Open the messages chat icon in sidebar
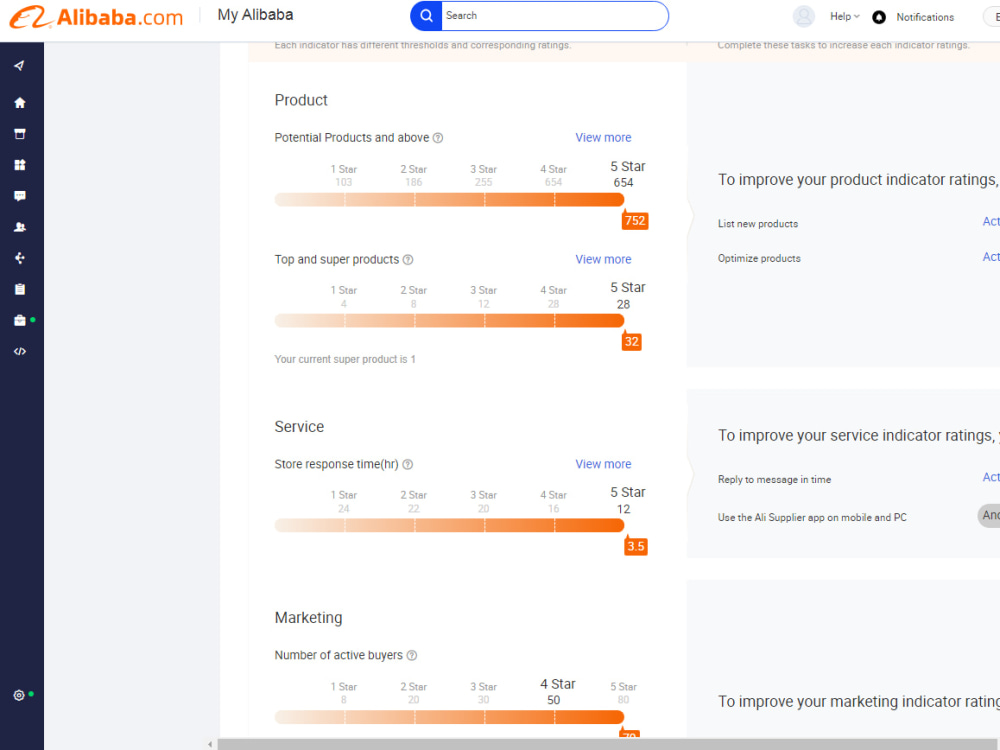Viewport: 1000px width, 750px height. (x=20, y=196)
